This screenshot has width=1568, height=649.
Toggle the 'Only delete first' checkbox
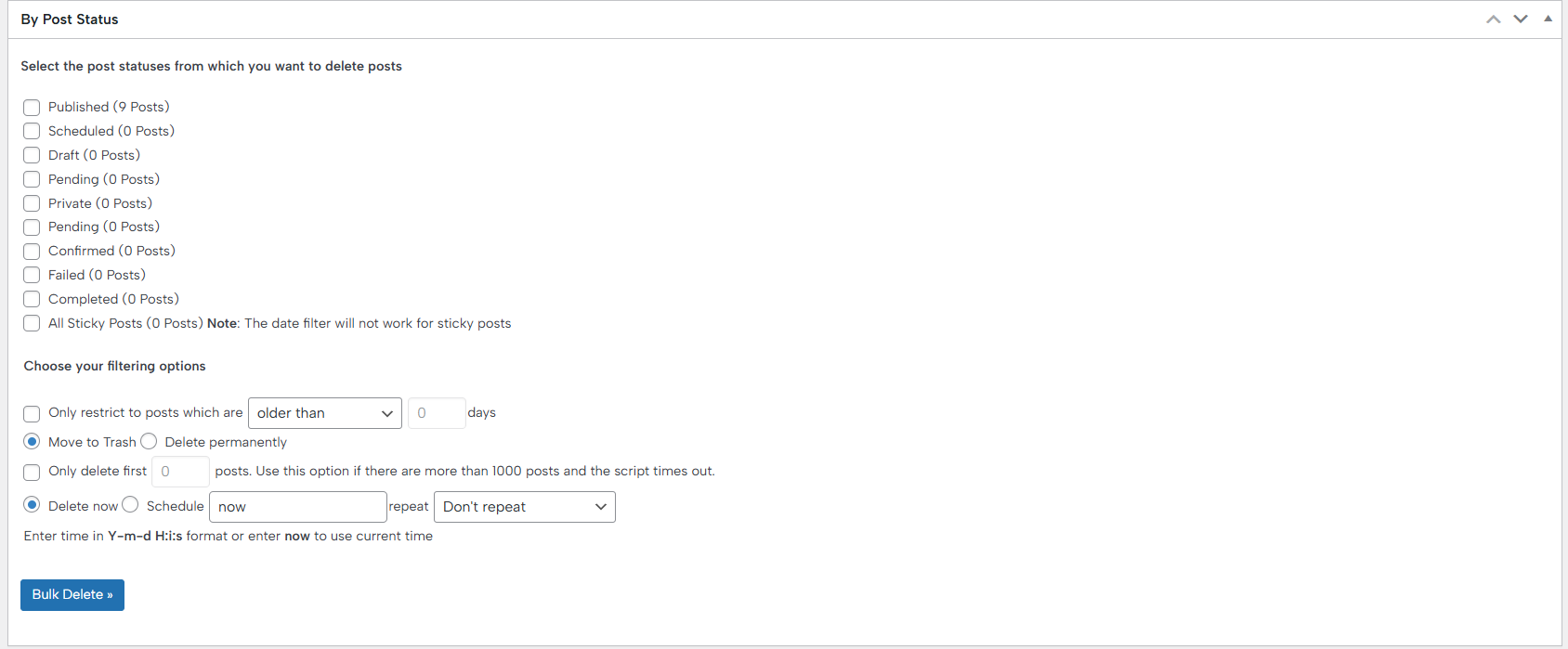pos(32,473)
